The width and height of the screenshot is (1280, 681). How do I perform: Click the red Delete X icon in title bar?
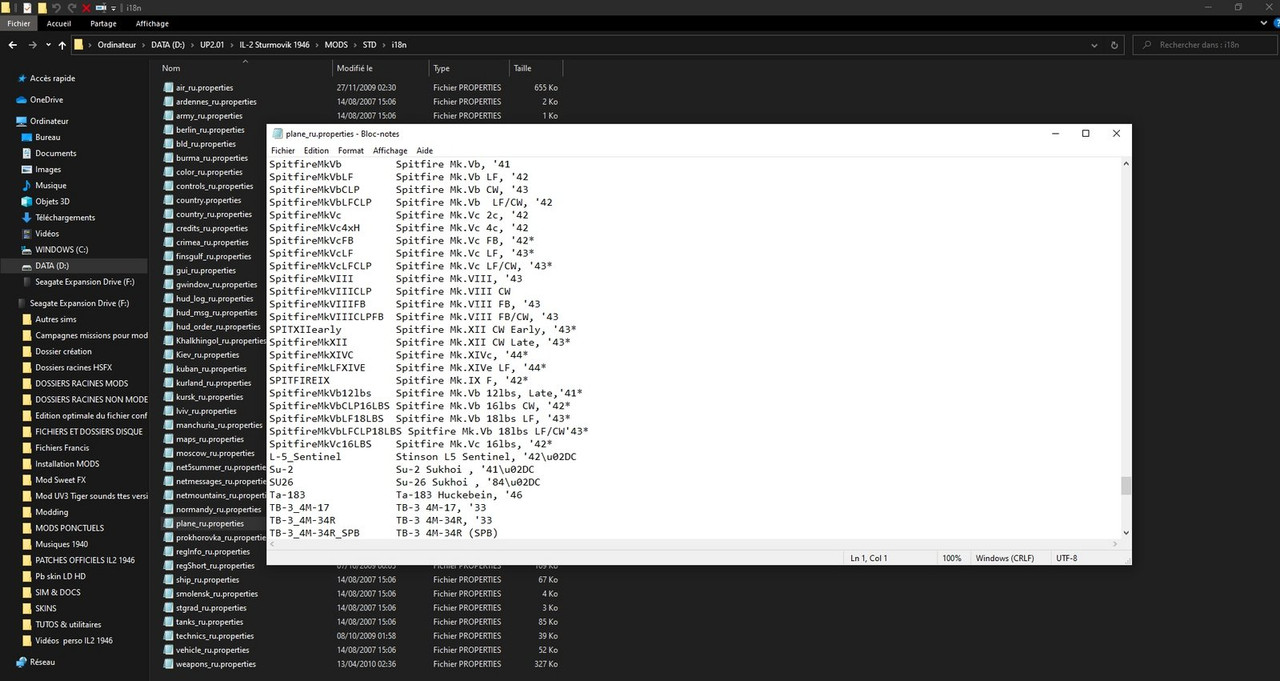pyautogui.click(x=86, y=8)
